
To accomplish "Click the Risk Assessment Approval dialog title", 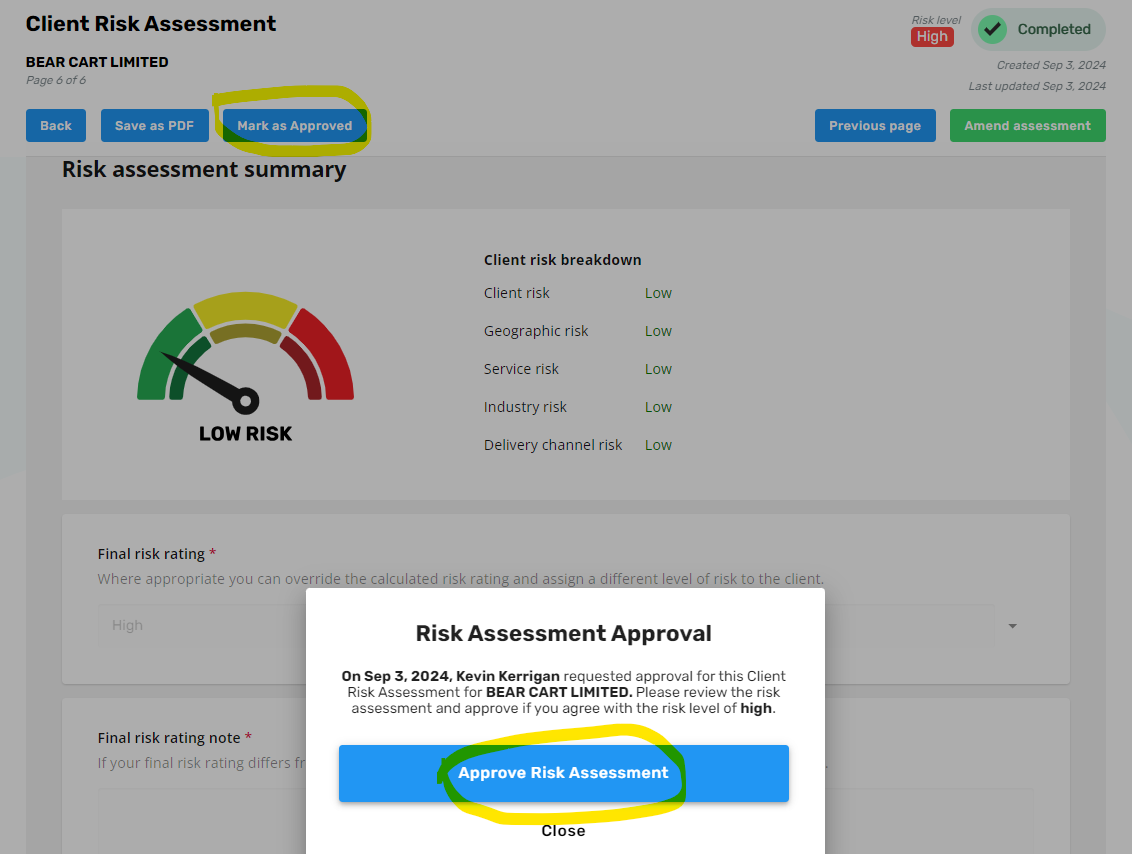I will click(564, 633).
